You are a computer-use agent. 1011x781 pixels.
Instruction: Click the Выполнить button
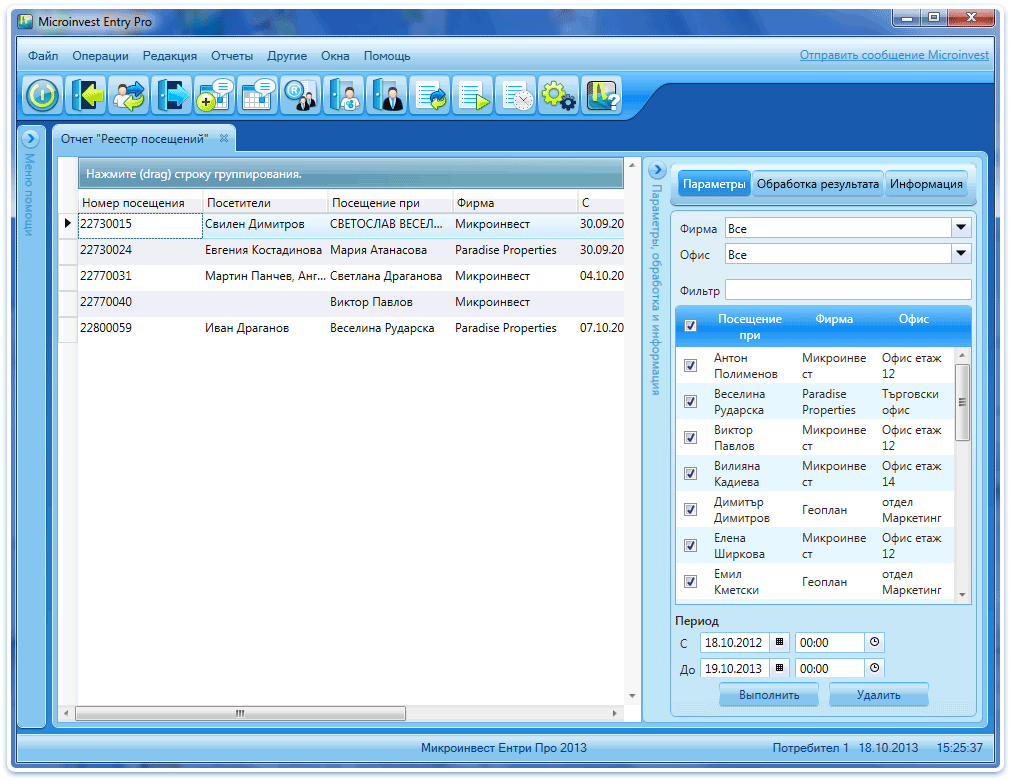tap(769, 695)
